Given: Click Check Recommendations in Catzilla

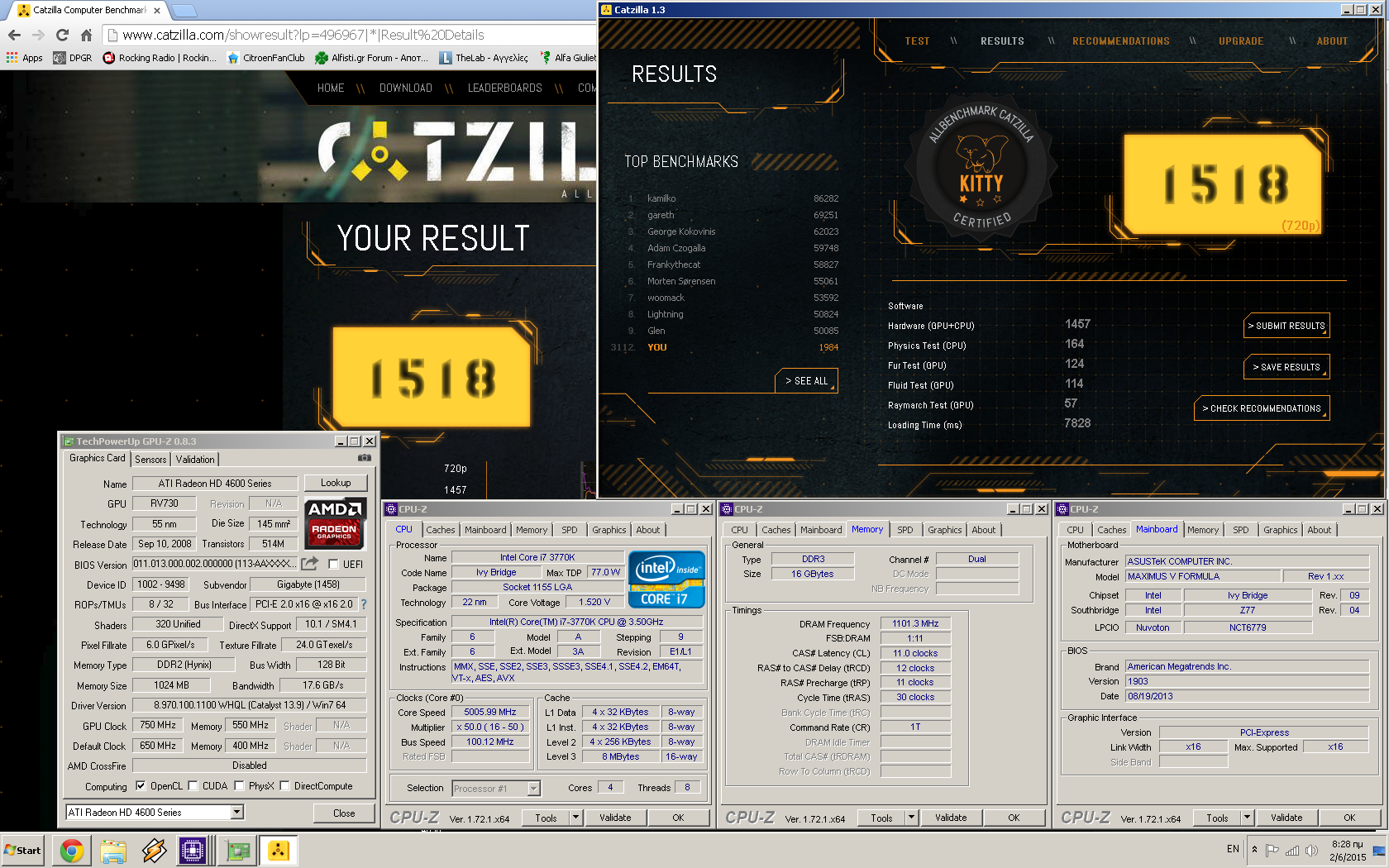Looking at the screenshot, I should pyautogui.click(x=1262, y=408).
